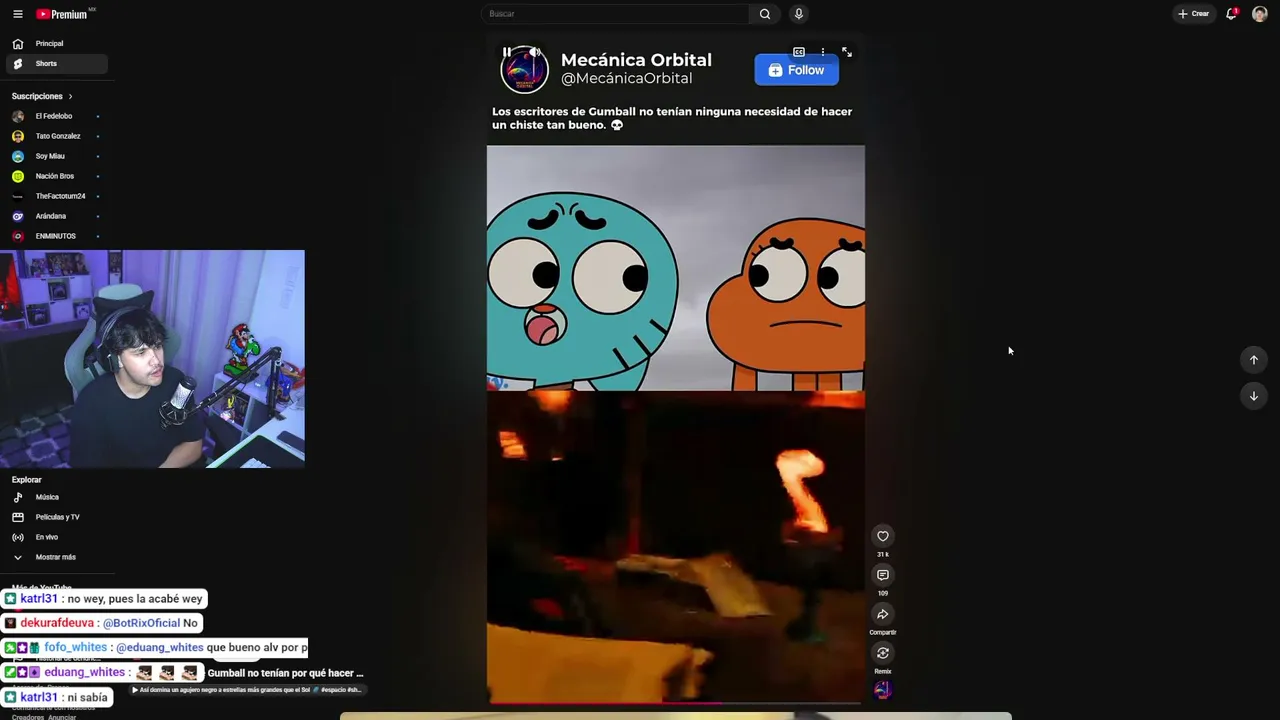Expand the Suscripciones section

[42, 96]
